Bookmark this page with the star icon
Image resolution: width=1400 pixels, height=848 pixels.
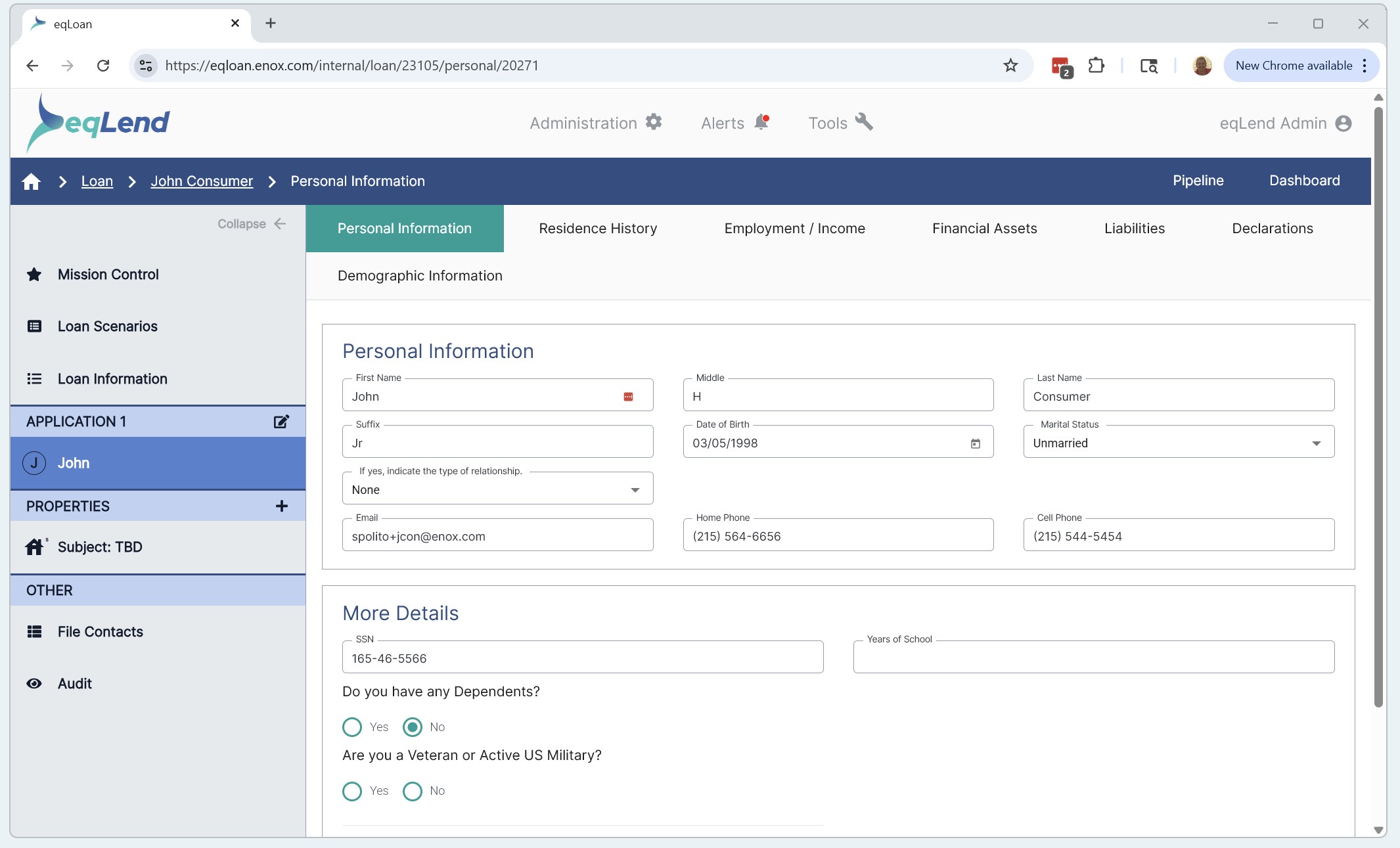click(1010, 66)
